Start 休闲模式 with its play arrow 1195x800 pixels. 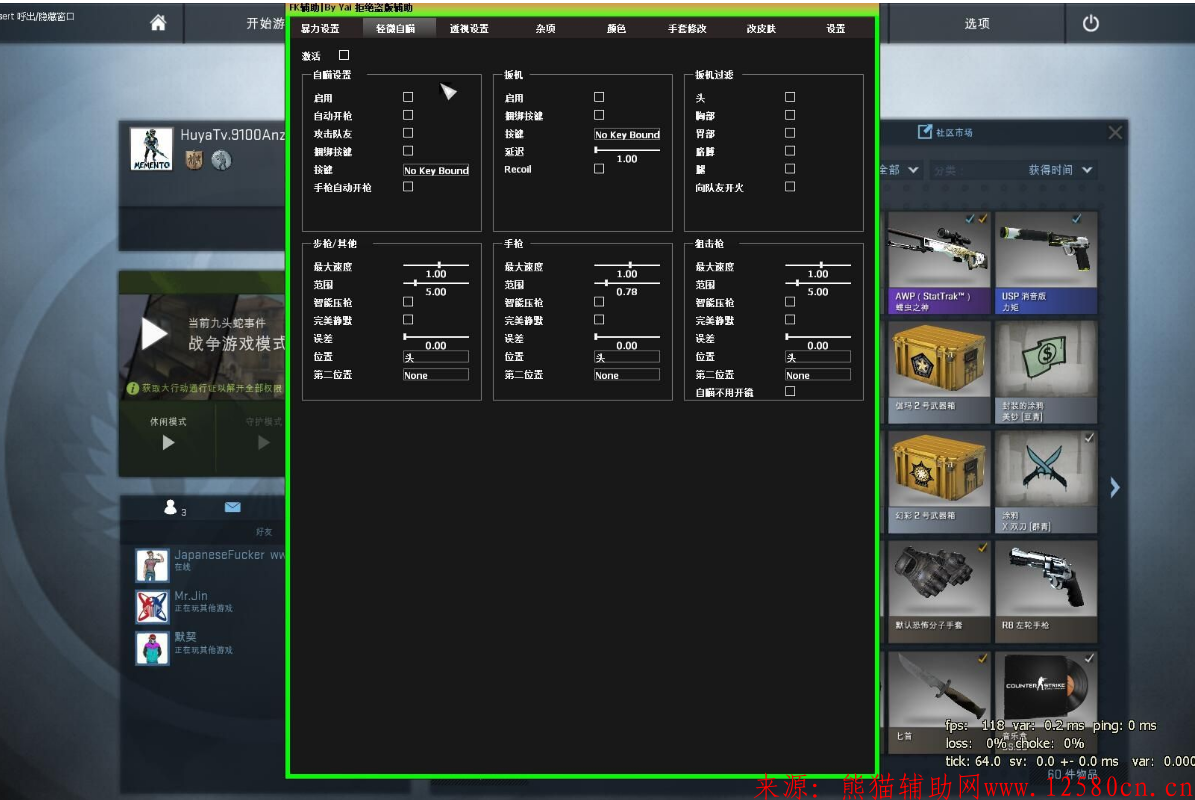tap(168, 442)
